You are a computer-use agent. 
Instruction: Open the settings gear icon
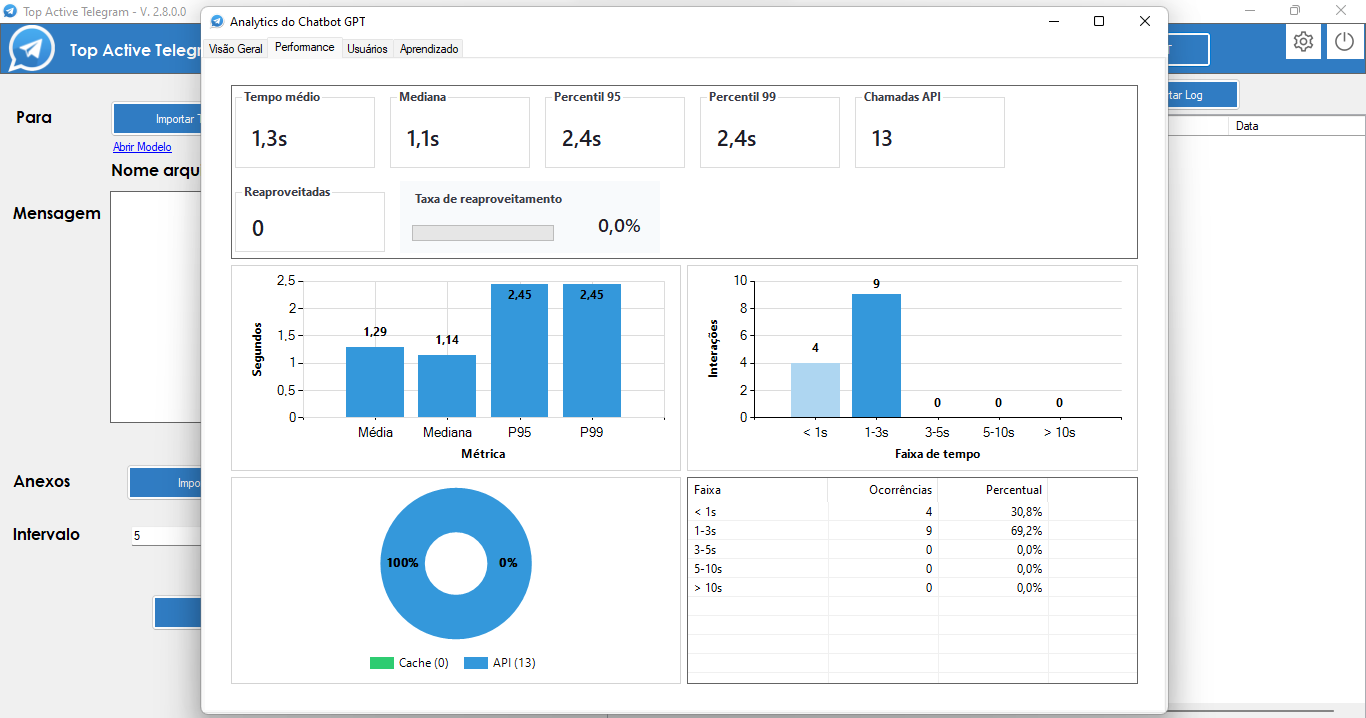pos(1303,42)
